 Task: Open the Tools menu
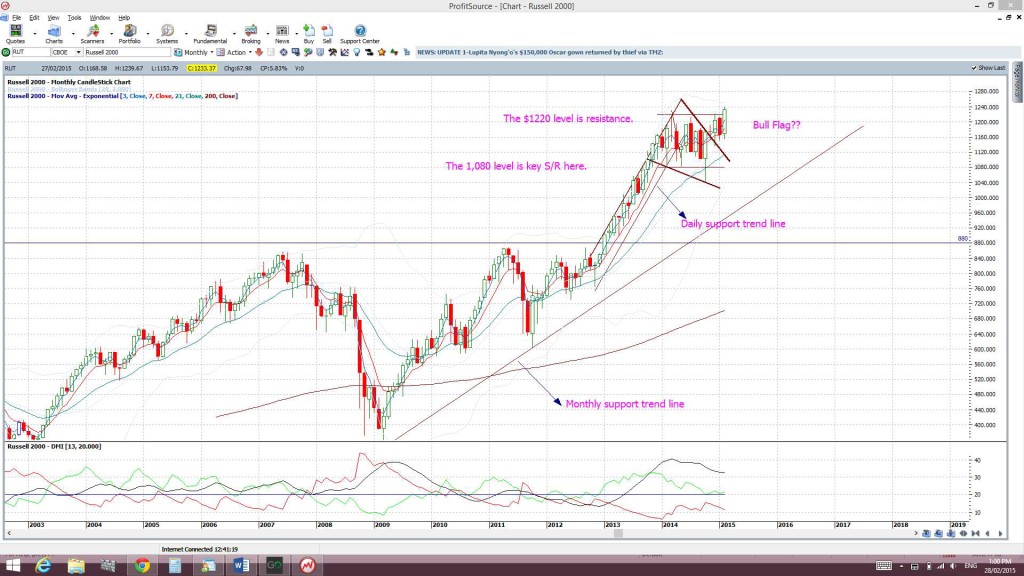74,18
